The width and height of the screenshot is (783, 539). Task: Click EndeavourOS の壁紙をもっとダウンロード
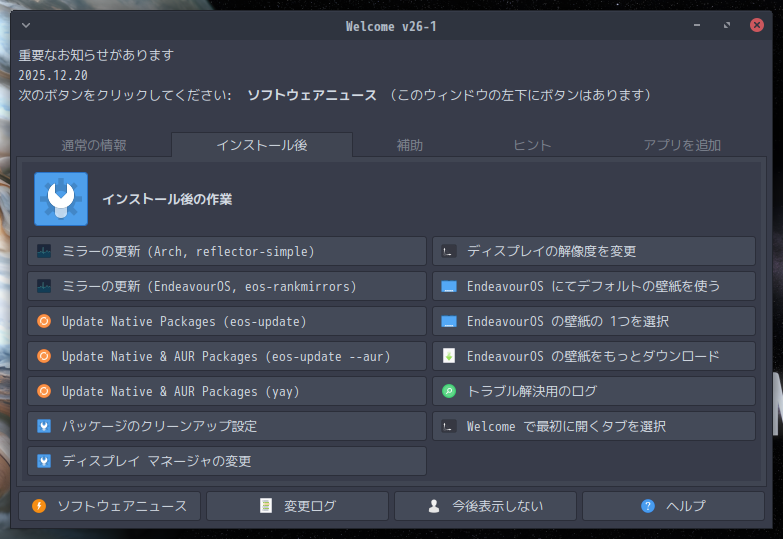tap(594, 356)
